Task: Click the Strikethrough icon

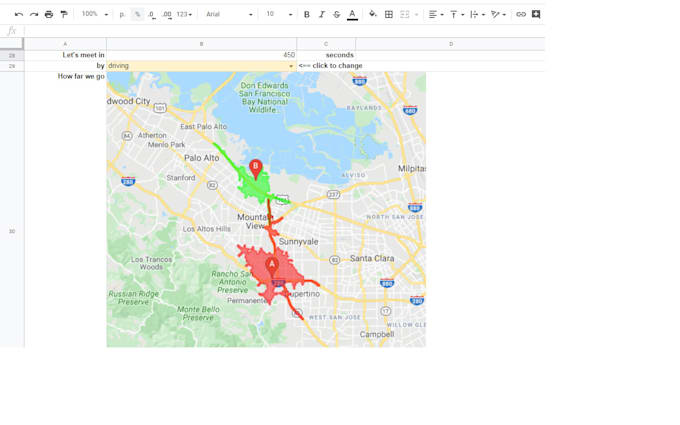Action: pyautogui.click(x=337, y=14)
